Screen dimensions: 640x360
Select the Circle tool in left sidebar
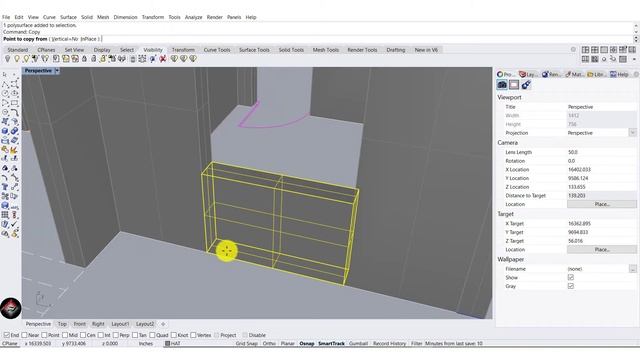point(5,93)
